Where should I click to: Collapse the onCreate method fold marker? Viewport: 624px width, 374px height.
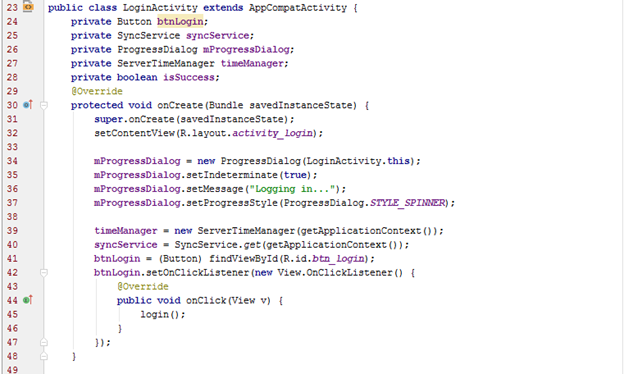[x=44, y=105]
